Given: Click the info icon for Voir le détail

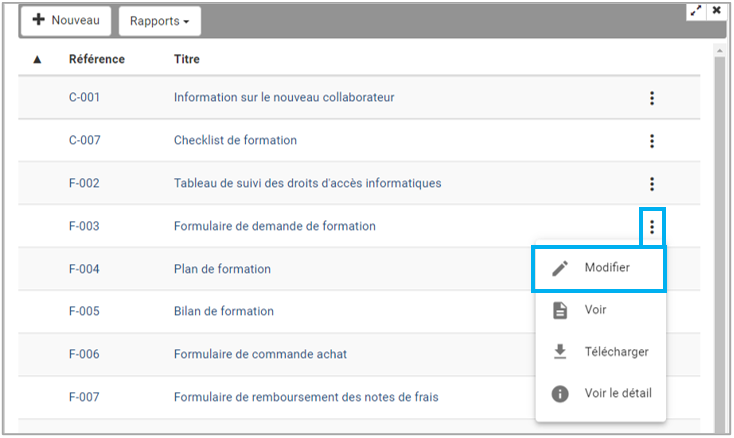Looking at the screenshot, I should (x=561, y=394).
